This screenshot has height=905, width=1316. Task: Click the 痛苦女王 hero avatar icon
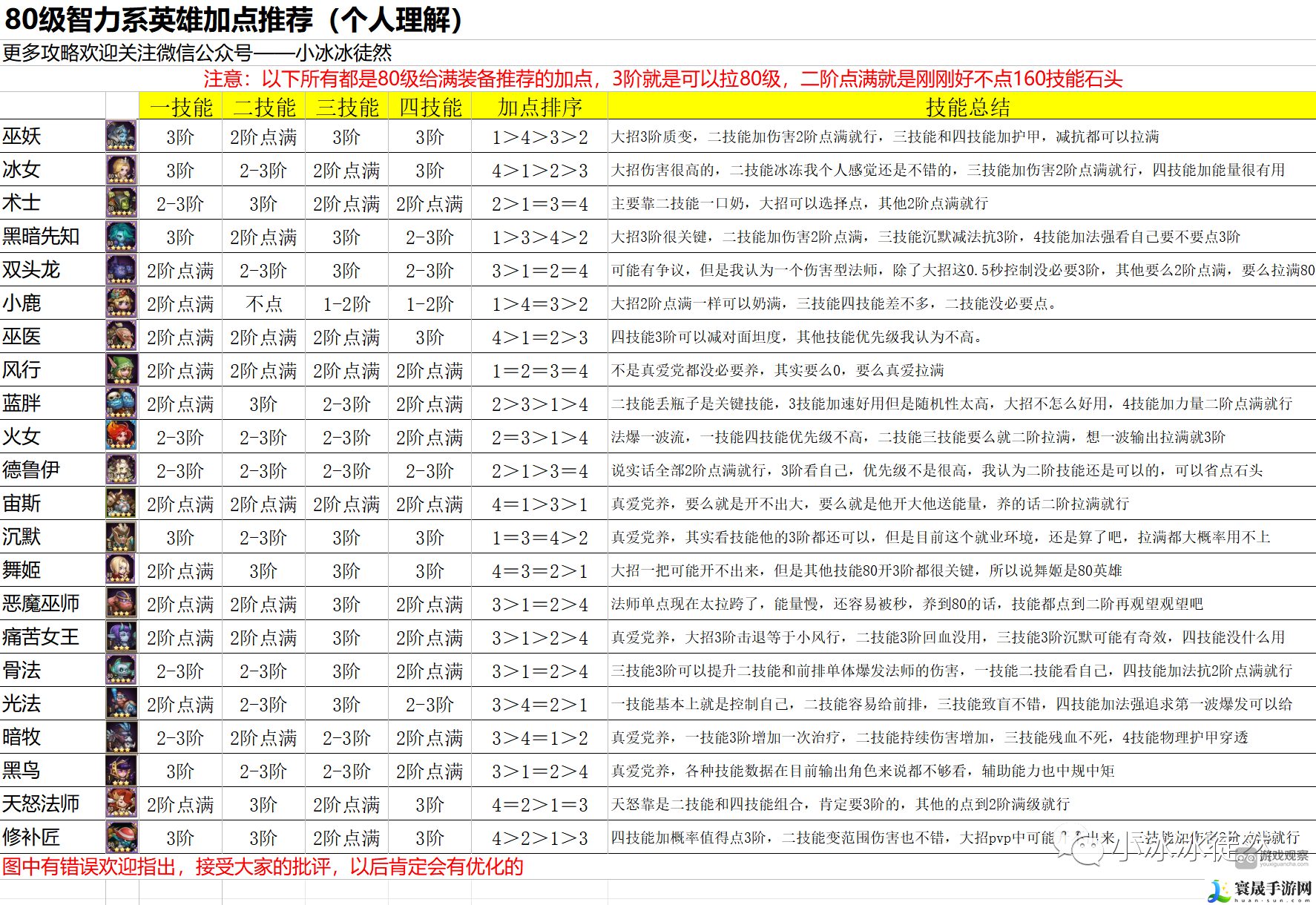[x=121, y=637]
